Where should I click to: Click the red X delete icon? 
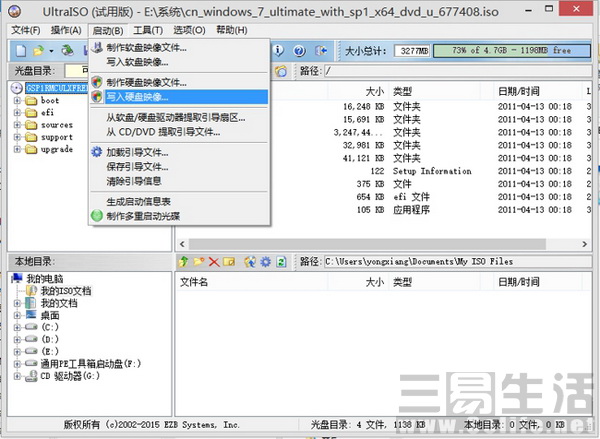click(x=214, y=262)
